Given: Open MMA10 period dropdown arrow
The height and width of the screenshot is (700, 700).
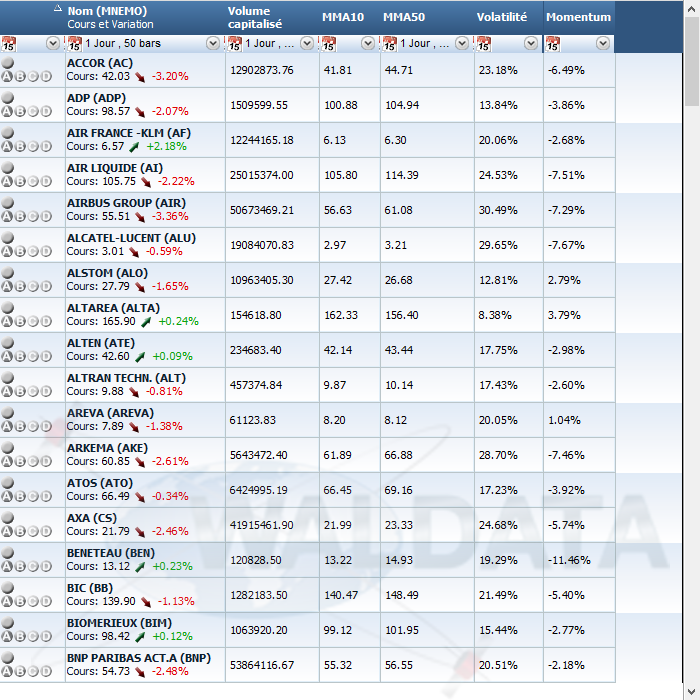Looking at the screenshot, I should click(368, 43).
